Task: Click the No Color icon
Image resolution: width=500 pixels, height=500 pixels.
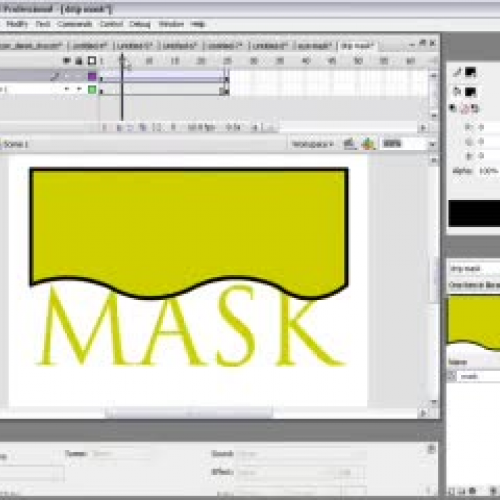Action: pyautogui.click(x=464, y=108)
